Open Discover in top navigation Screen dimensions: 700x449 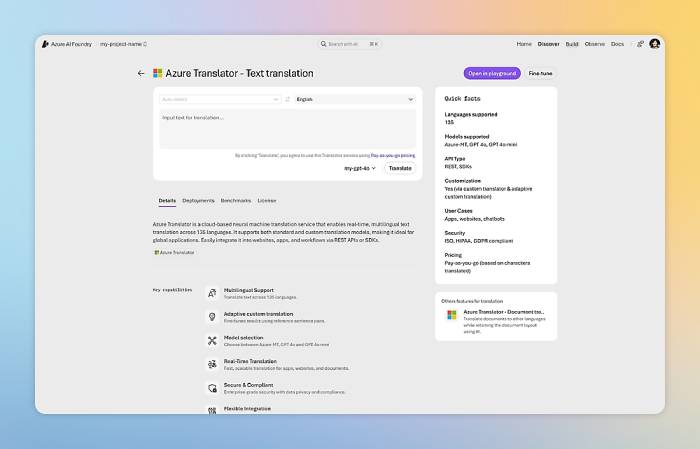(x=548, y=44)
